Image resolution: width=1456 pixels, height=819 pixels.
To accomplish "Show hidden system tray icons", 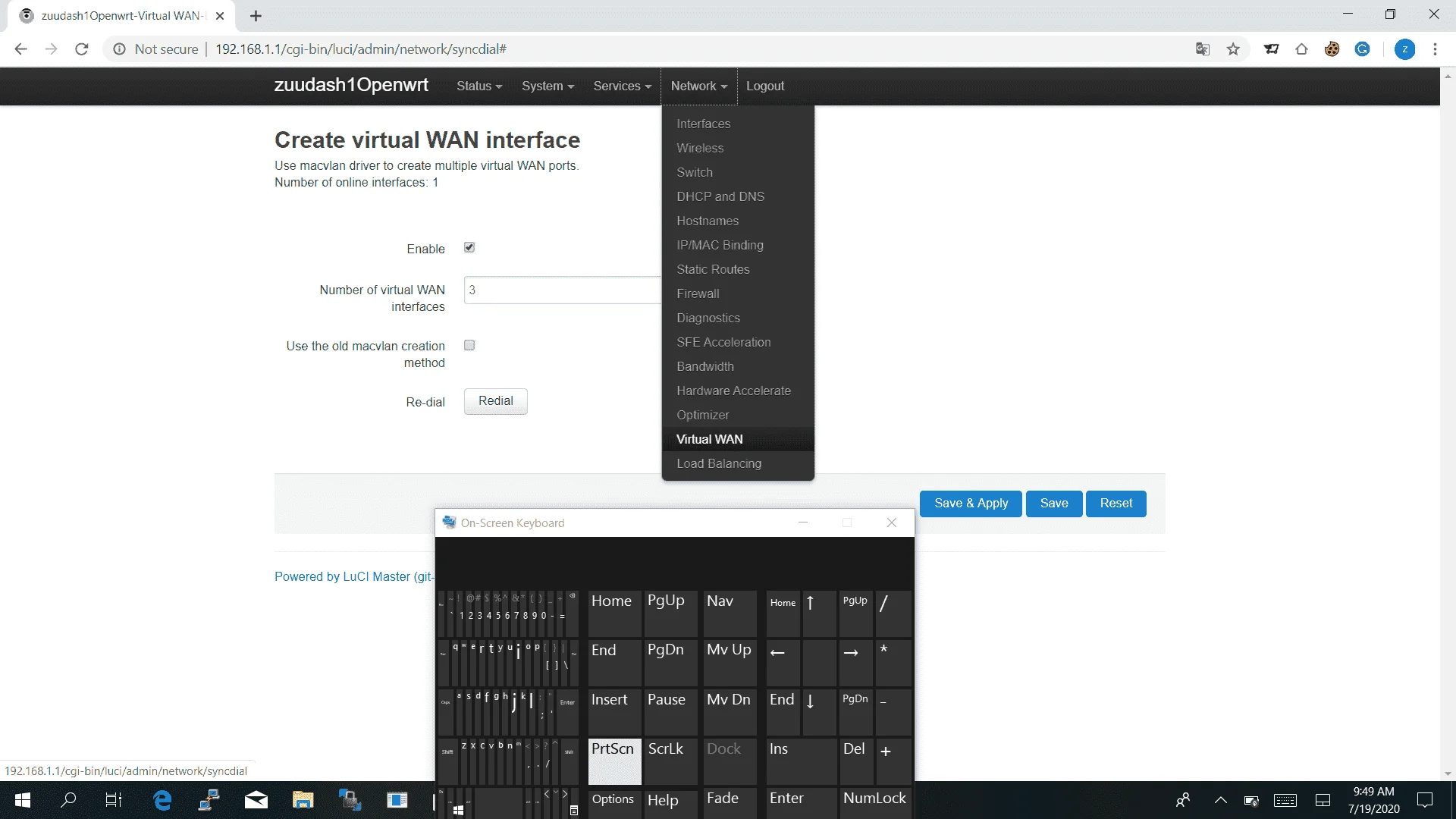I will [x=1220, y=800].
